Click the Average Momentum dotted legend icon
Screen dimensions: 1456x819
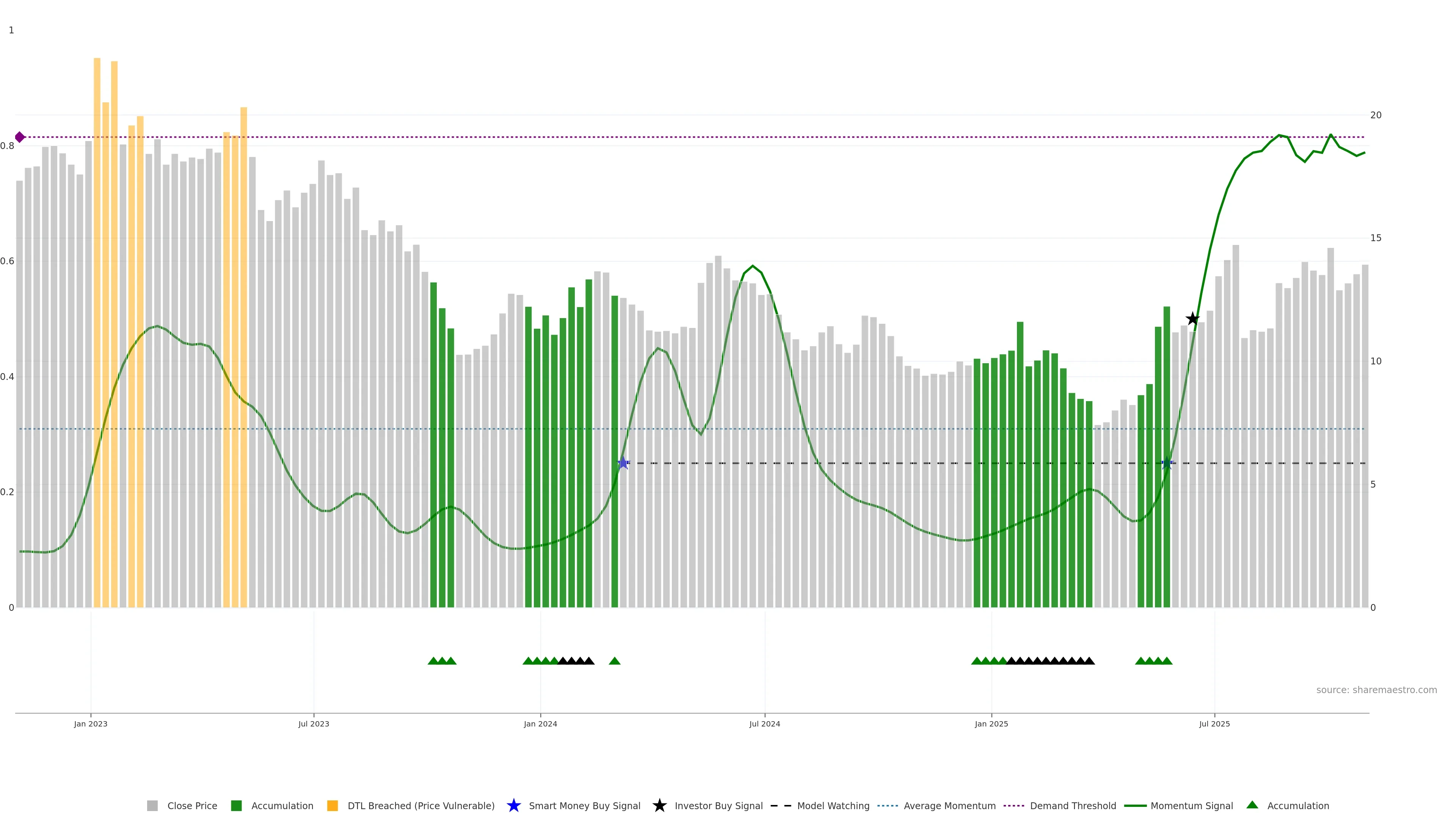click(887, 806)
